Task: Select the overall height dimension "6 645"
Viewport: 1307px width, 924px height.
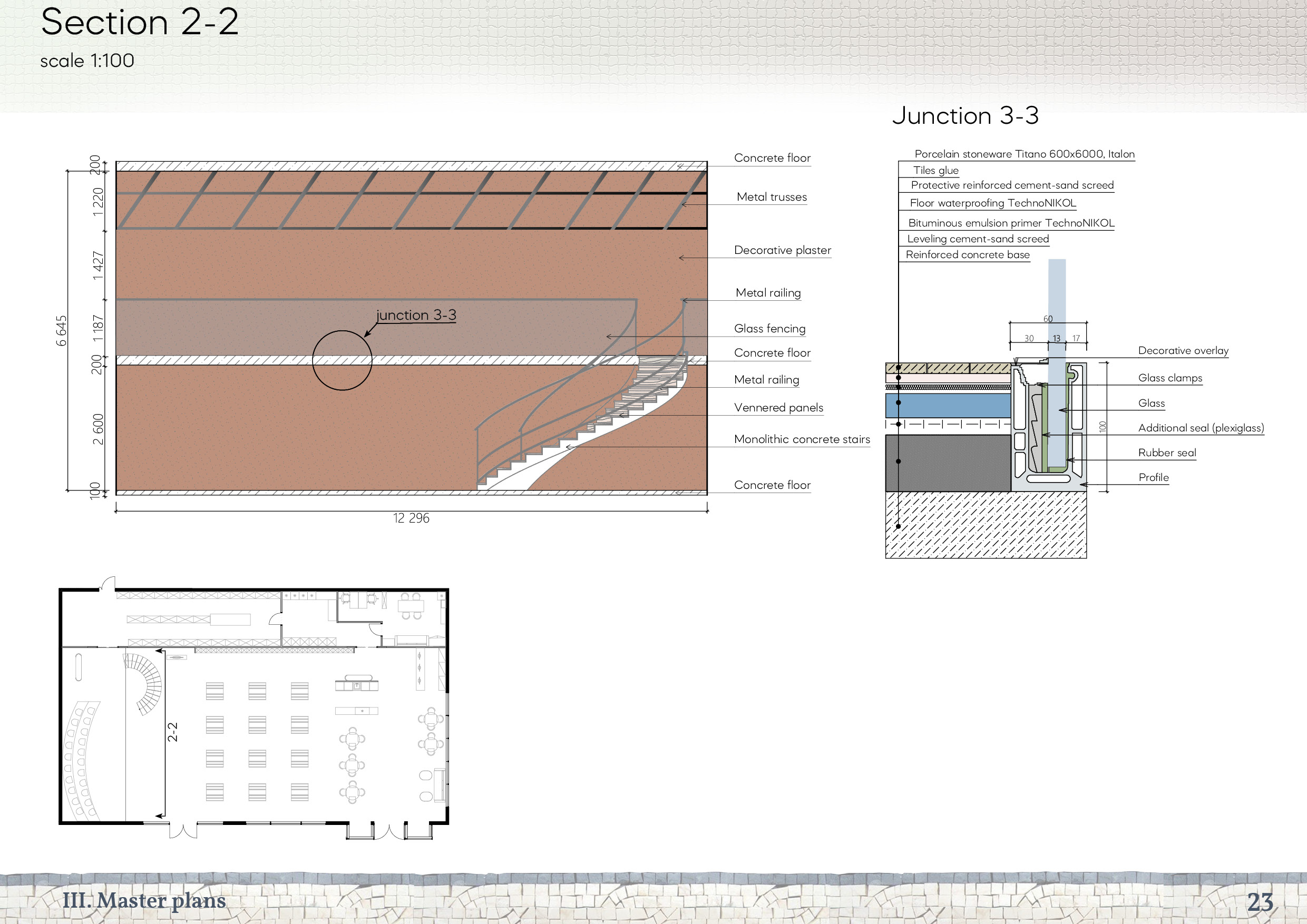Action: (62, 331)
